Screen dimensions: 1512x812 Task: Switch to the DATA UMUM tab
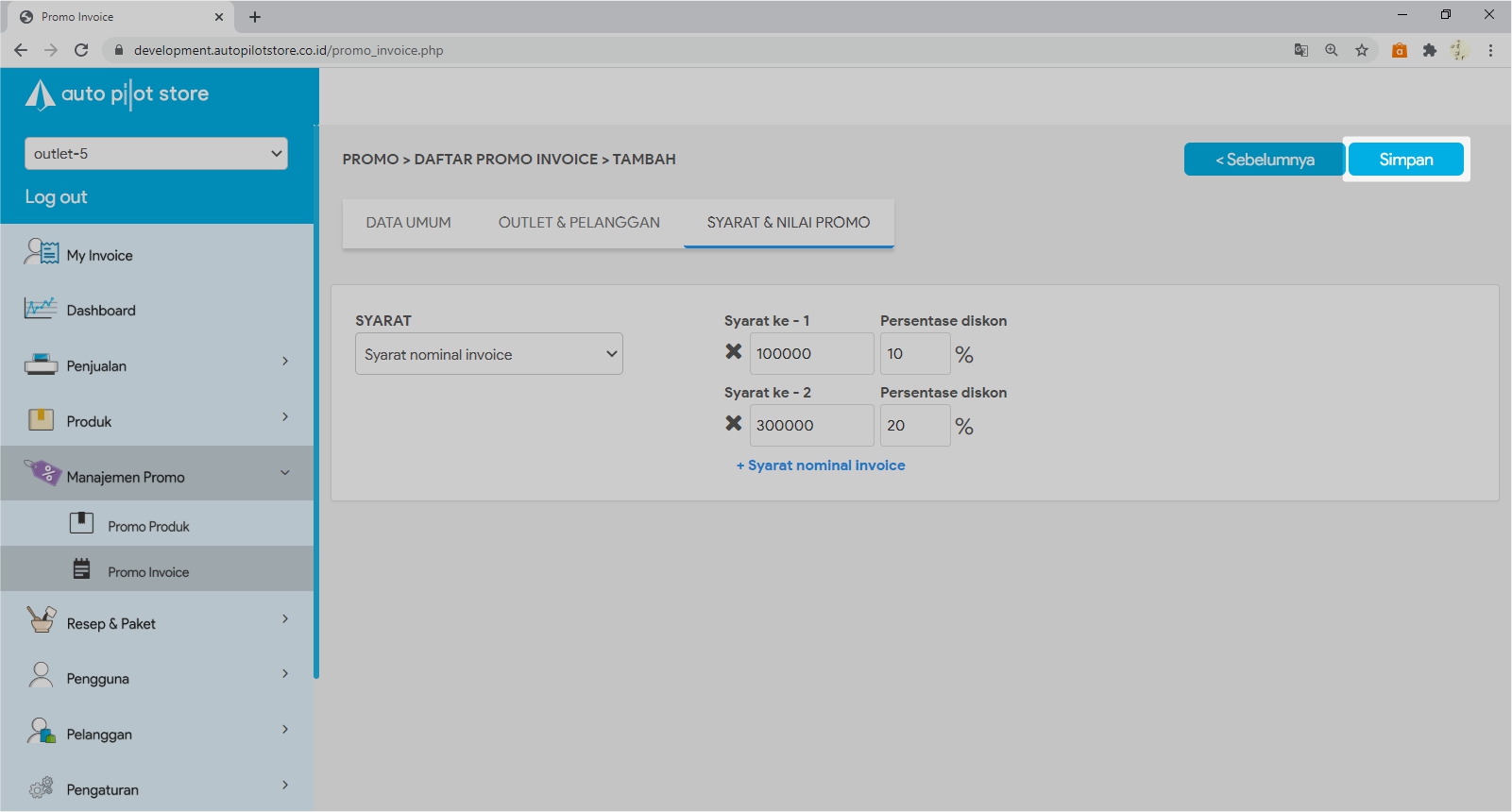[408, 223]
